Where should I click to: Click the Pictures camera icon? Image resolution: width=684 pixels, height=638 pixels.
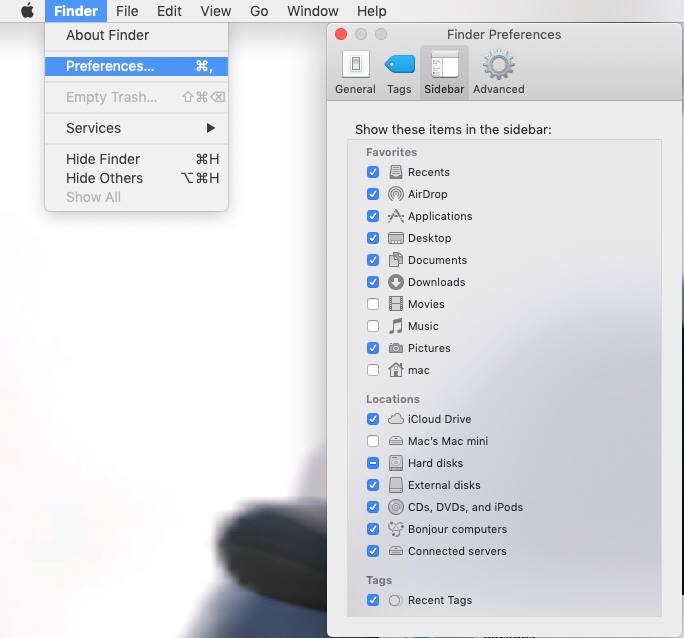point(396,348)
